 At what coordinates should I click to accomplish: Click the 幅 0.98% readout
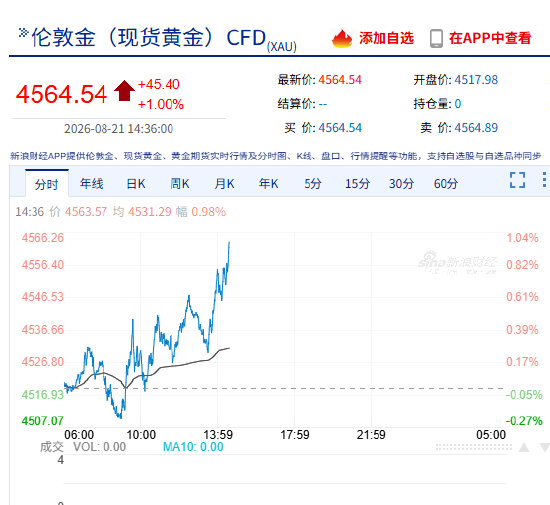pyautogui.click(x=201, y=212)
